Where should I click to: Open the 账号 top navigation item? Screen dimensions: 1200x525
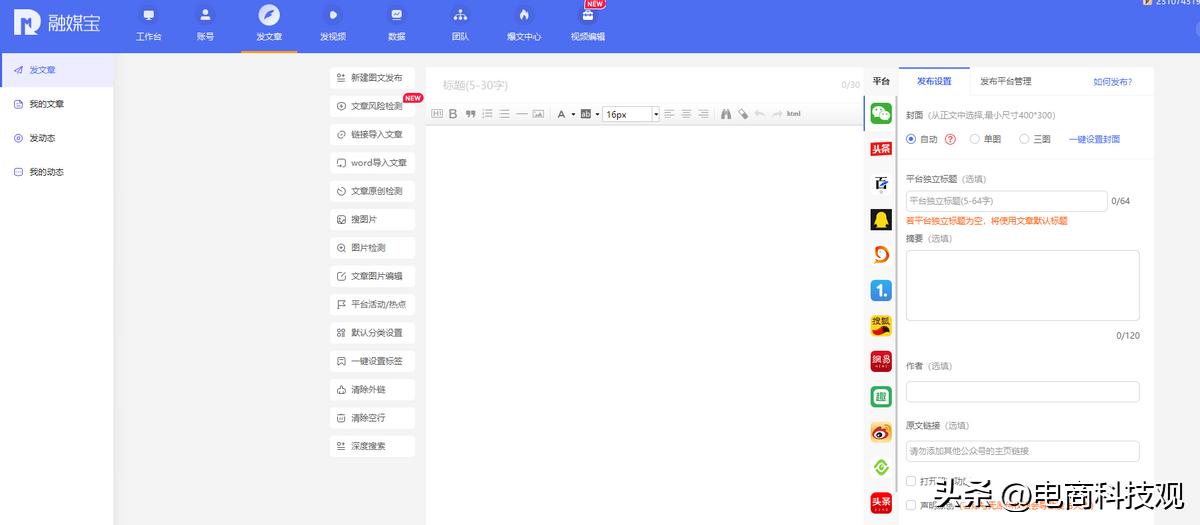click(205, 25)
